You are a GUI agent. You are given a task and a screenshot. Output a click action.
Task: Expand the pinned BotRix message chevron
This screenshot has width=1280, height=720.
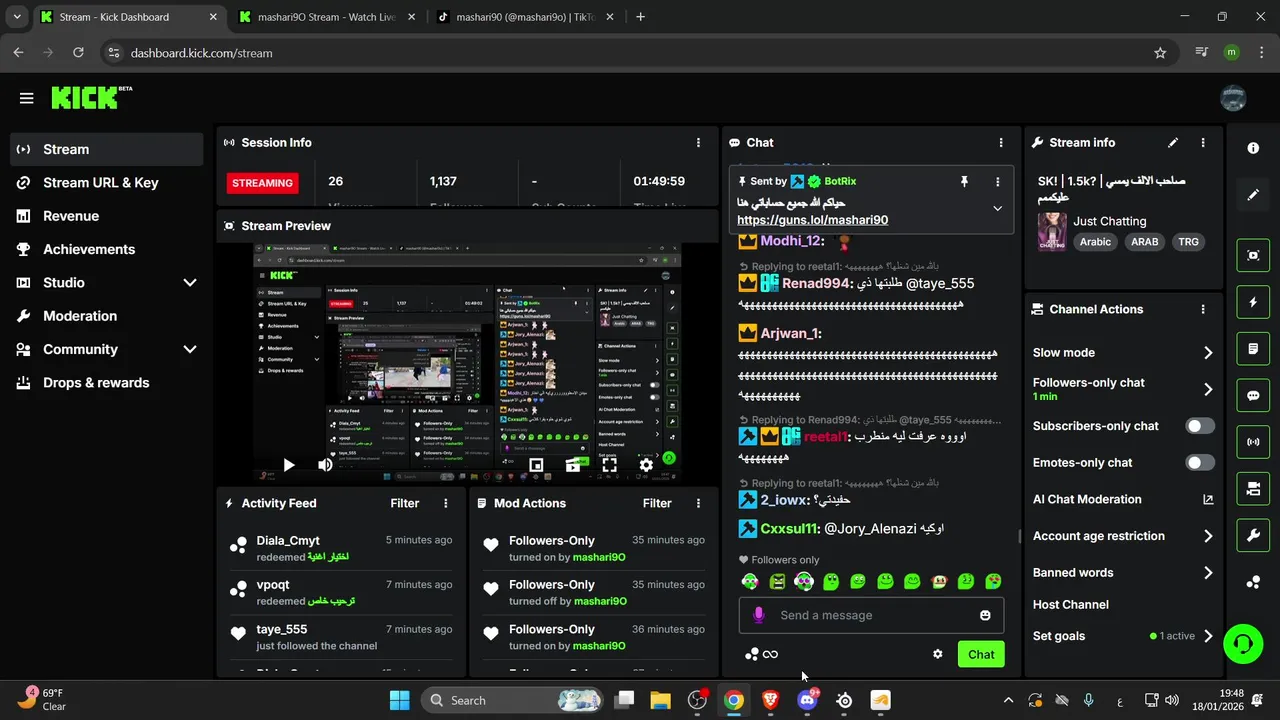[997, 209]
